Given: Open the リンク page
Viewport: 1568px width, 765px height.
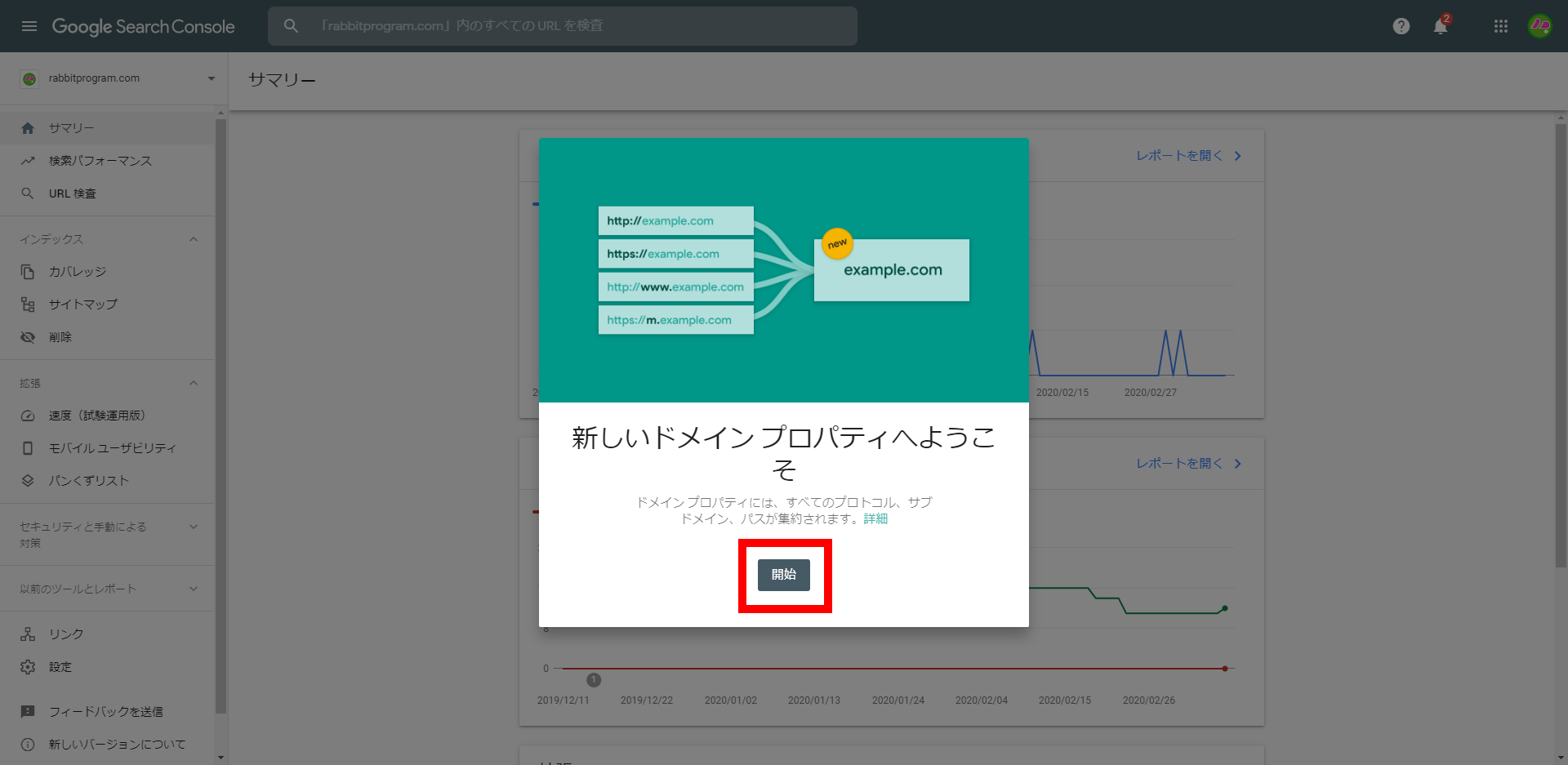Looking at the screenshot, I should 107,634.
